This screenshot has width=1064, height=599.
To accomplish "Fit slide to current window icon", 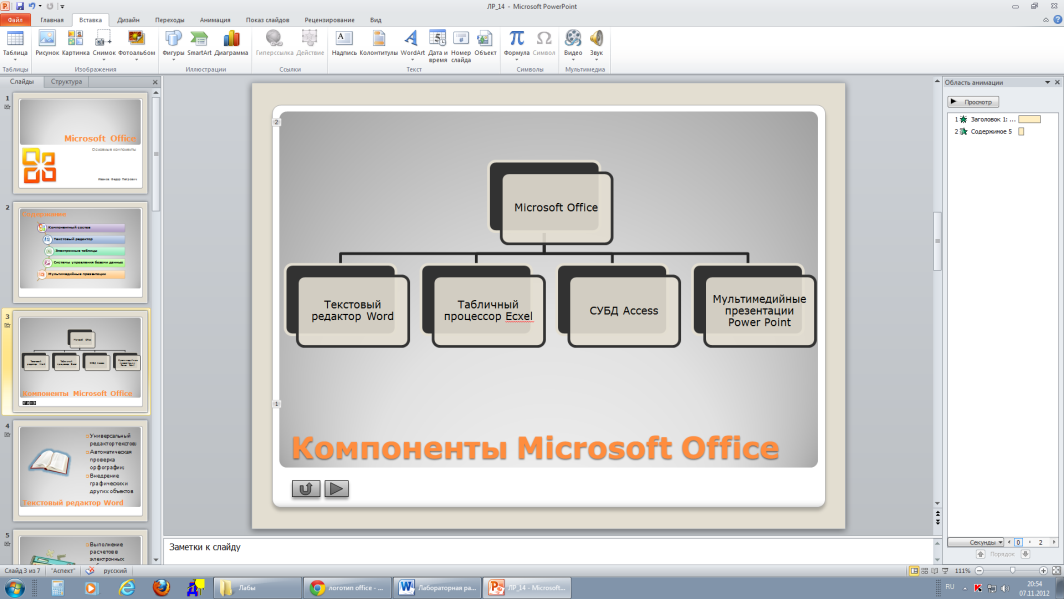I will point(1057,571).
